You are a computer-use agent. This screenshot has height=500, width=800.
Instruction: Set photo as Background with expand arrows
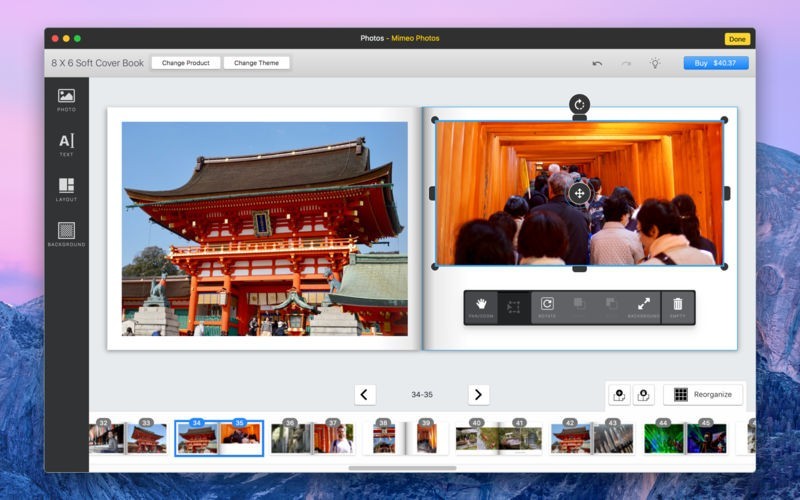644,306
